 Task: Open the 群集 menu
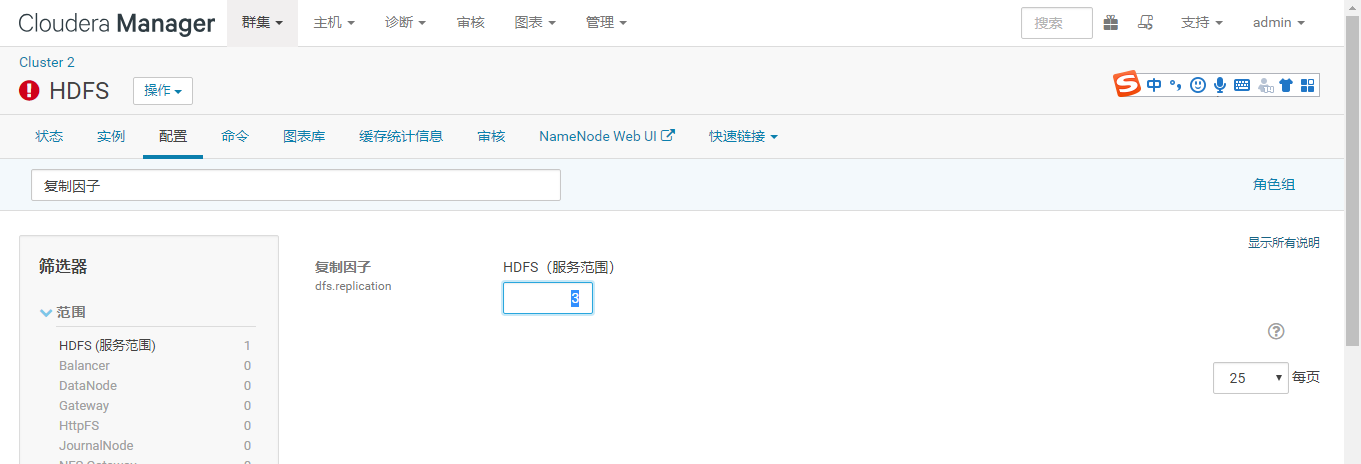[262, 22]
